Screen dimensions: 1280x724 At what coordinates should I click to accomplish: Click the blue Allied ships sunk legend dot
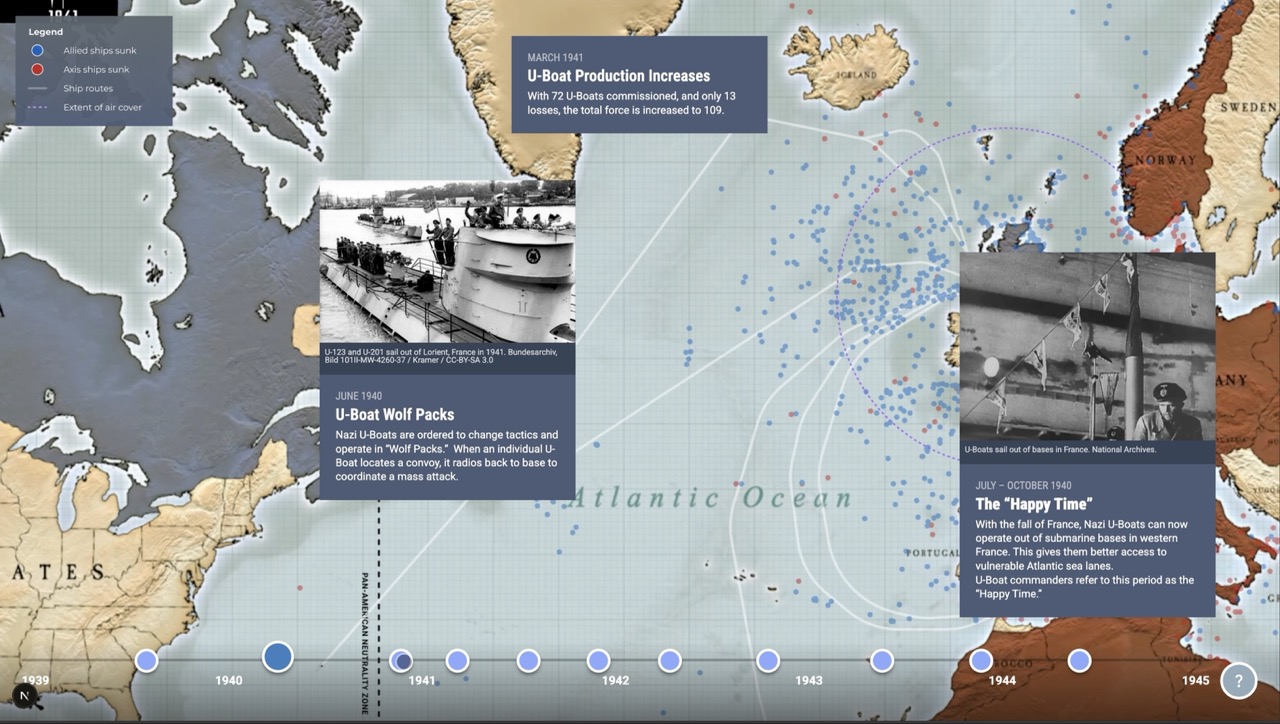[x=37, y=50]
